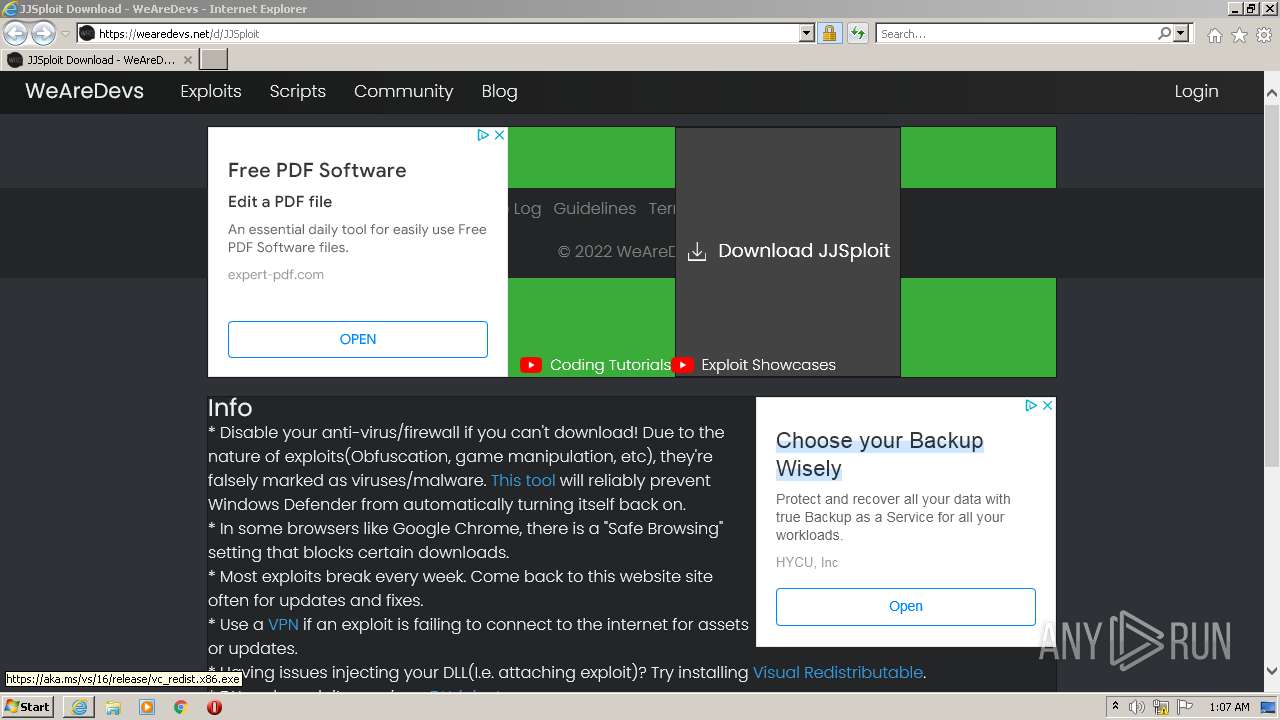This screenshot has height=720, width=1280.
Task: Open the Scripts nav menu item
Action: click(298, 91)
